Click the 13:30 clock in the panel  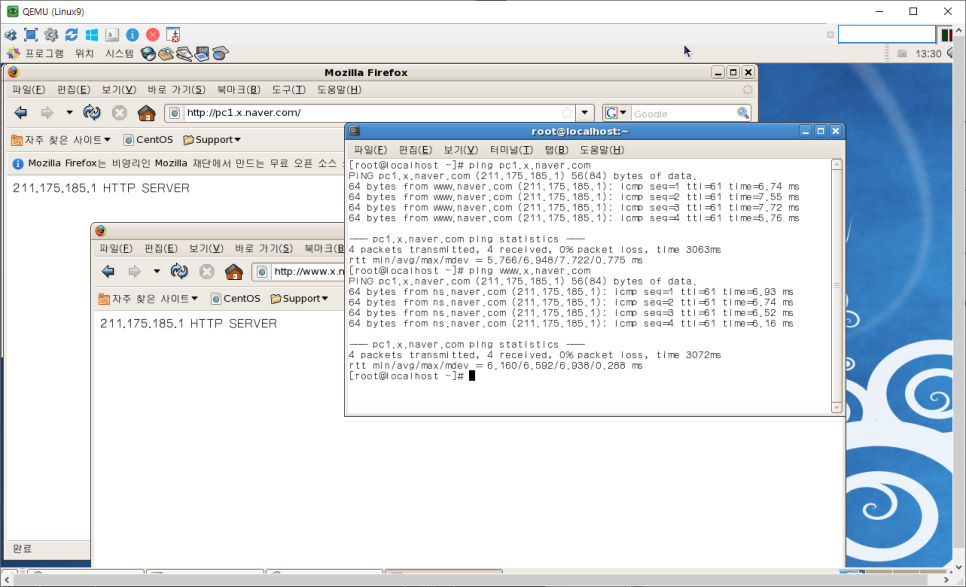(x=928, y=54)
